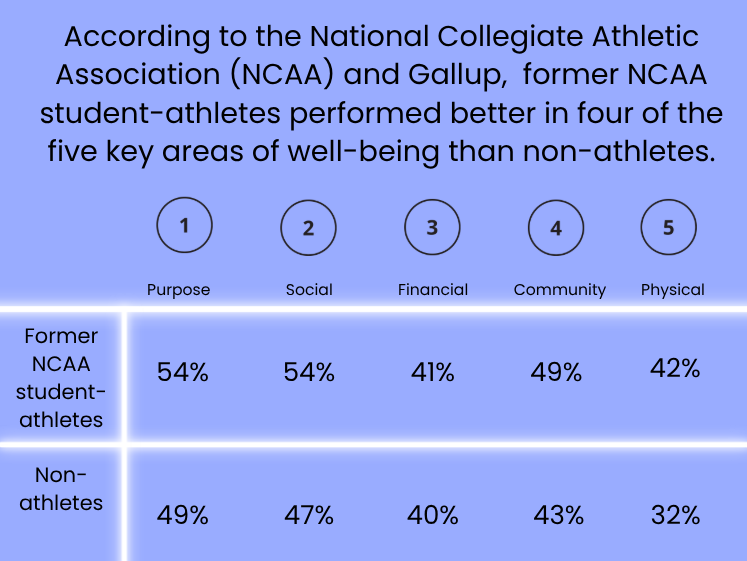Click the 42% Physical value for athletes
Image resolution: width=747 pixels, height=561 pixels.
click(x=676, y=368)
